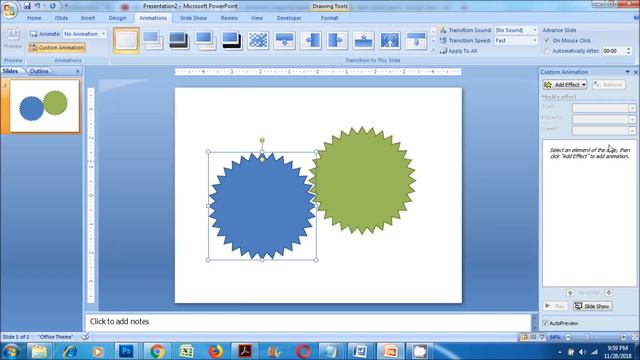Viewport: 640px width, 360px height.
Task: Adjust Automatically After time spinner
Action: 629,51
